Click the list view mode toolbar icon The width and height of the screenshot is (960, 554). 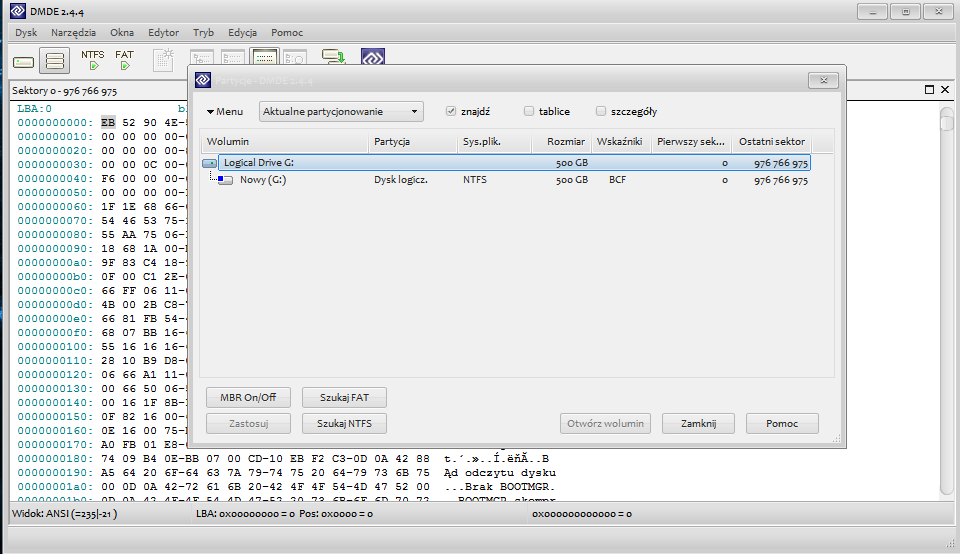pyautogui.click(x=233, y=57)
